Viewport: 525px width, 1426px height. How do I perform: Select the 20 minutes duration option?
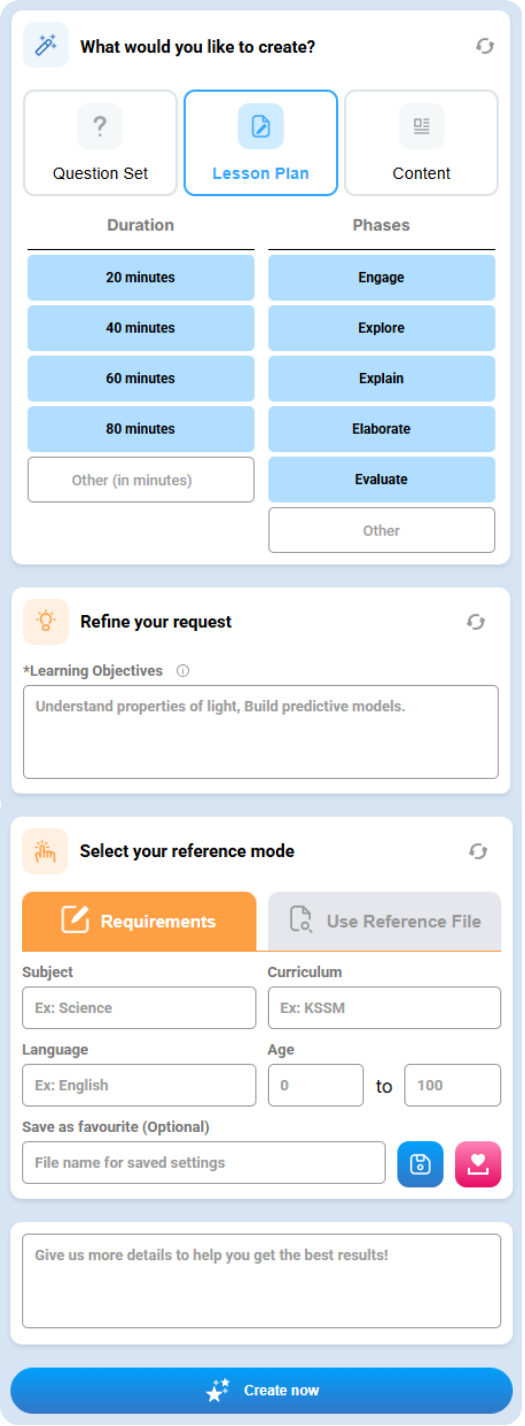(141, 277)
